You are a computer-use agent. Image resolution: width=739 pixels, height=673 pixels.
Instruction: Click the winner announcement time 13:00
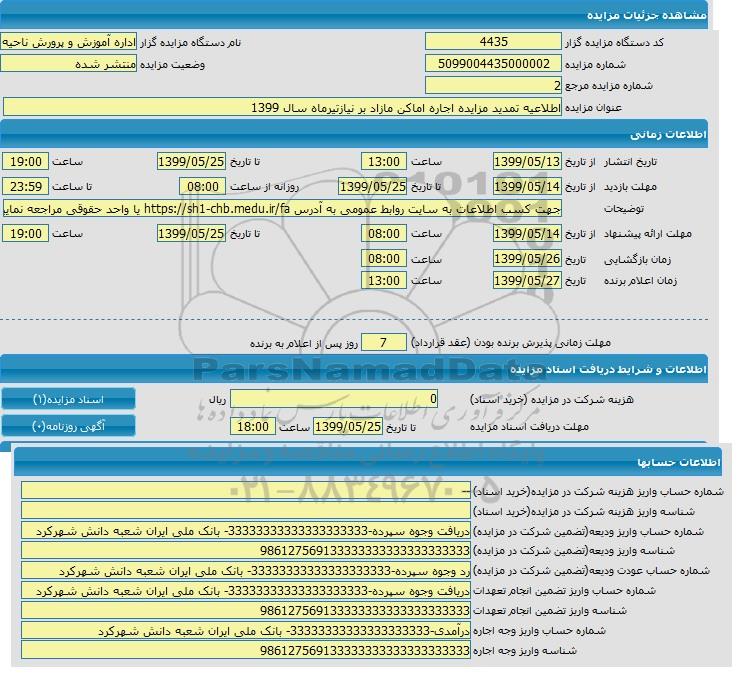[x=384, y=280]
